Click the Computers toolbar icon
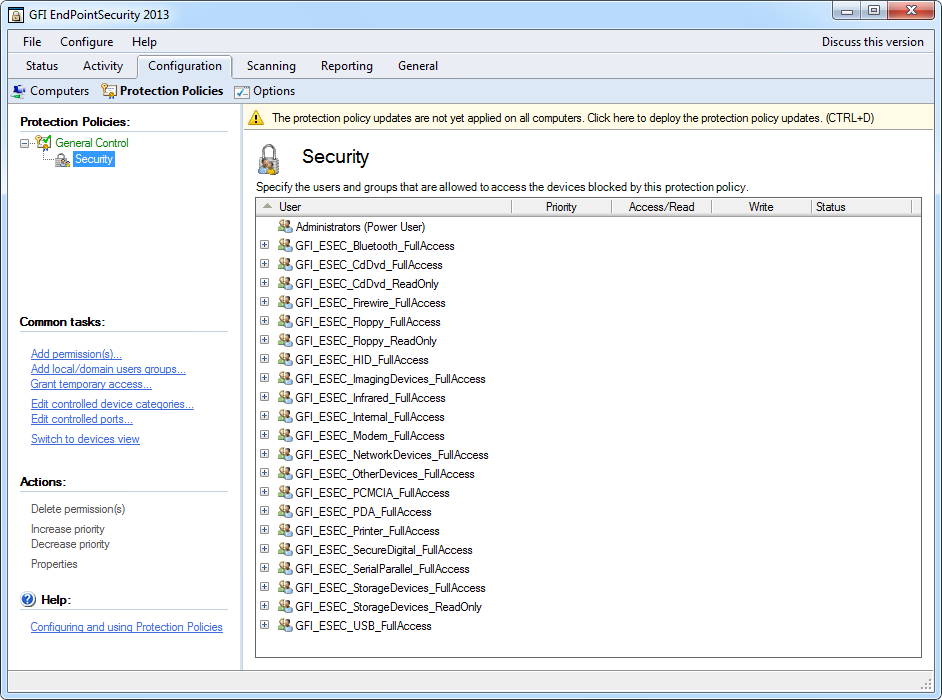 point(19,91)
